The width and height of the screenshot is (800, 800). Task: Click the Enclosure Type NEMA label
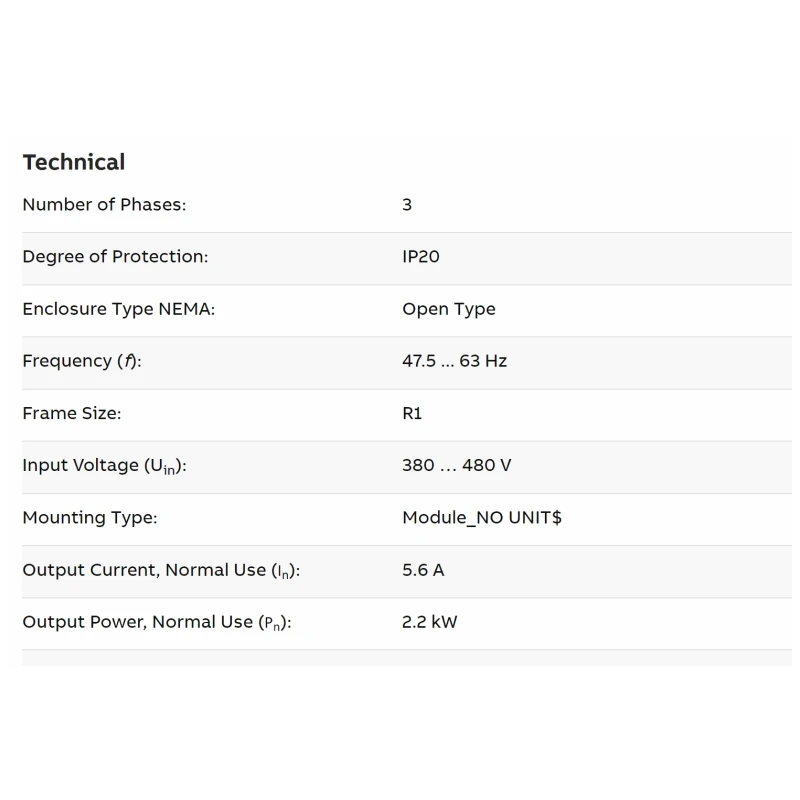[x=118, y=309]
